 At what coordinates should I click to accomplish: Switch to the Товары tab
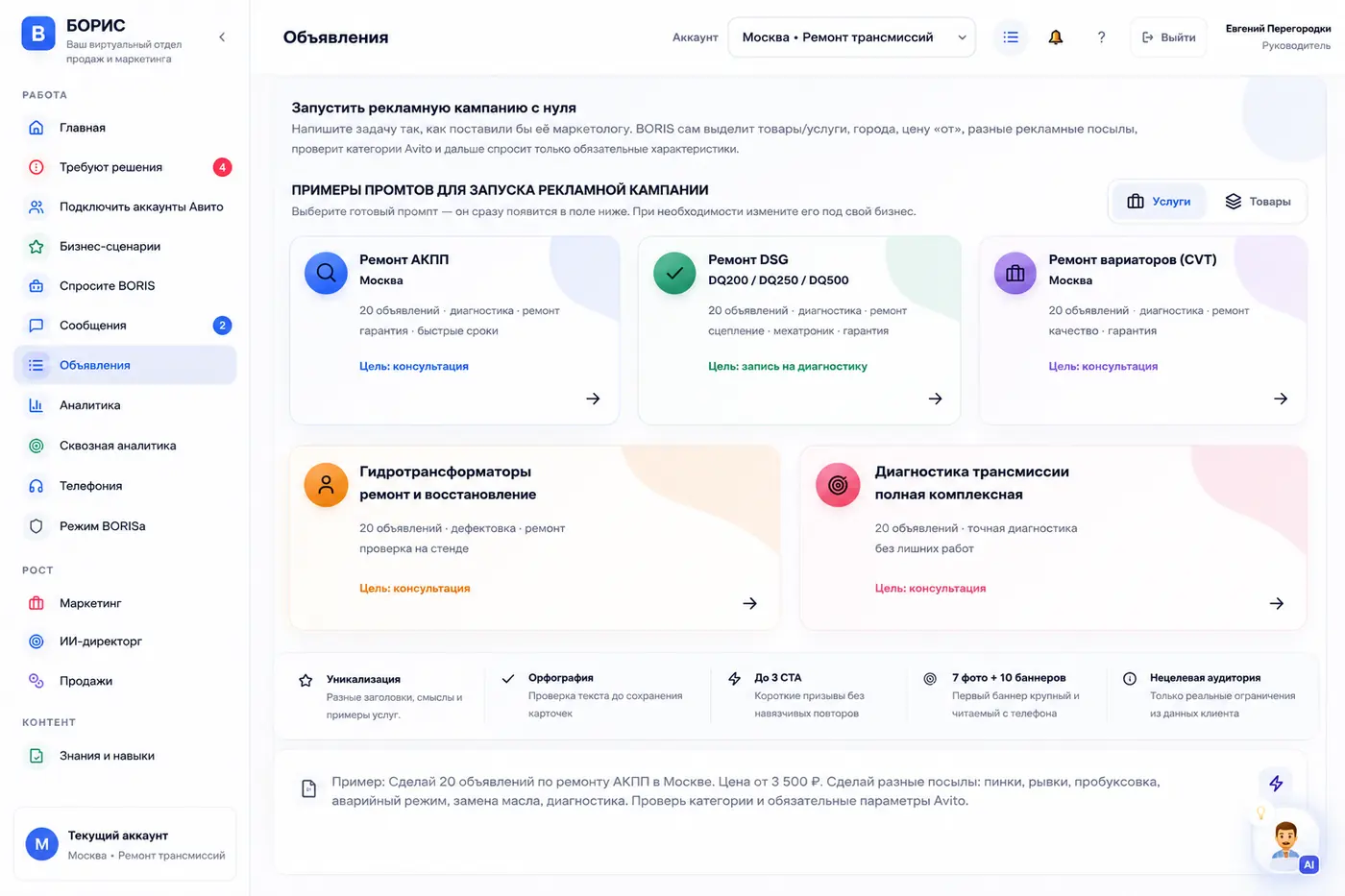point(1258,202)
